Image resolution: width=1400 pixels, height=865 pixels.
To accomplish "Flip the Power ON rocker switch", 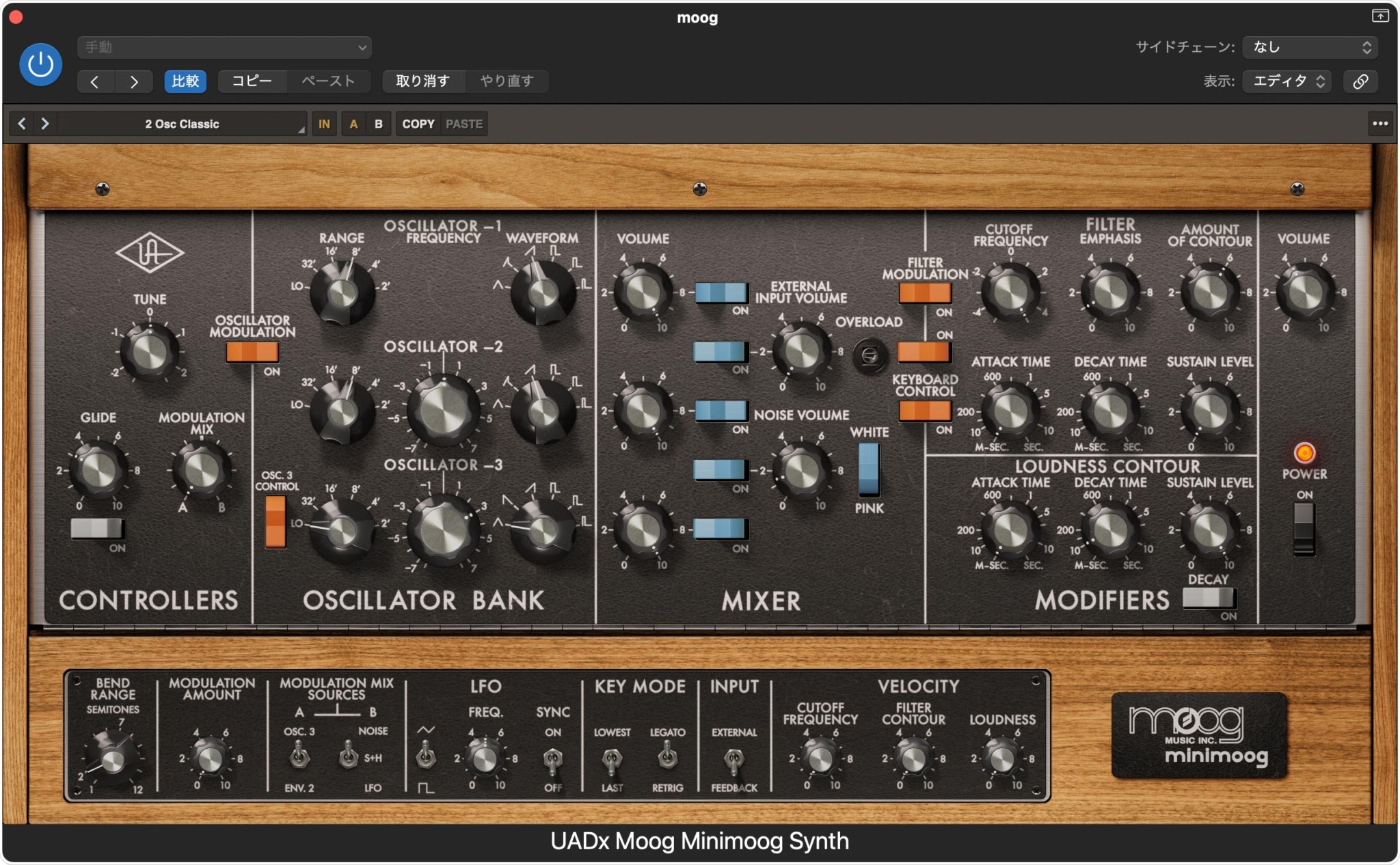I will [1304, 528].
